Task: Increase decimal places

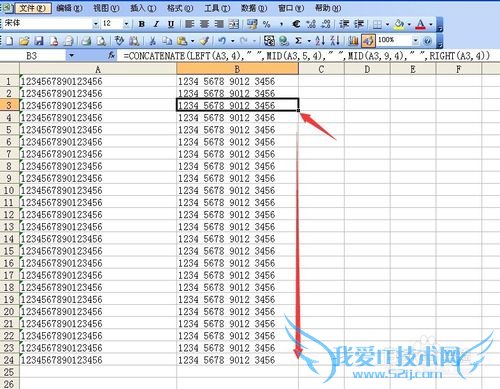Action: tap(311, 24)
